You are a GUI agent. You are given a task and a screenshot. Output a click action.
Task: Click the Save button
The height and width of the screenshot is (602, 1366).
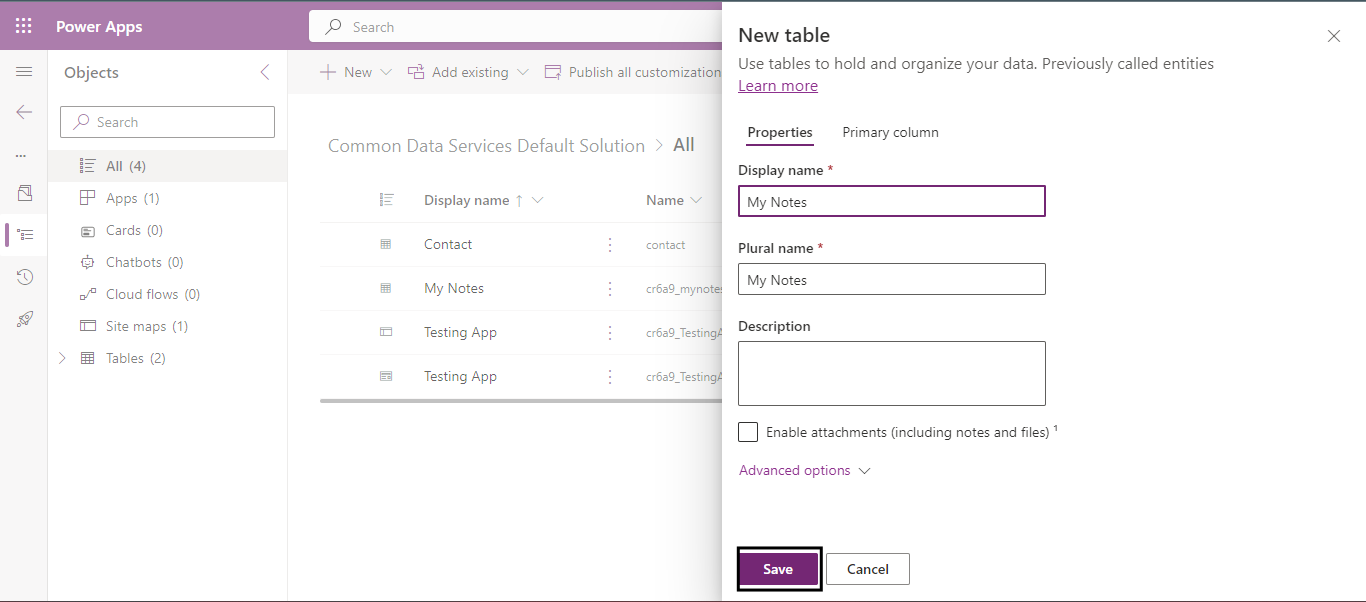(x=778, y=569)
